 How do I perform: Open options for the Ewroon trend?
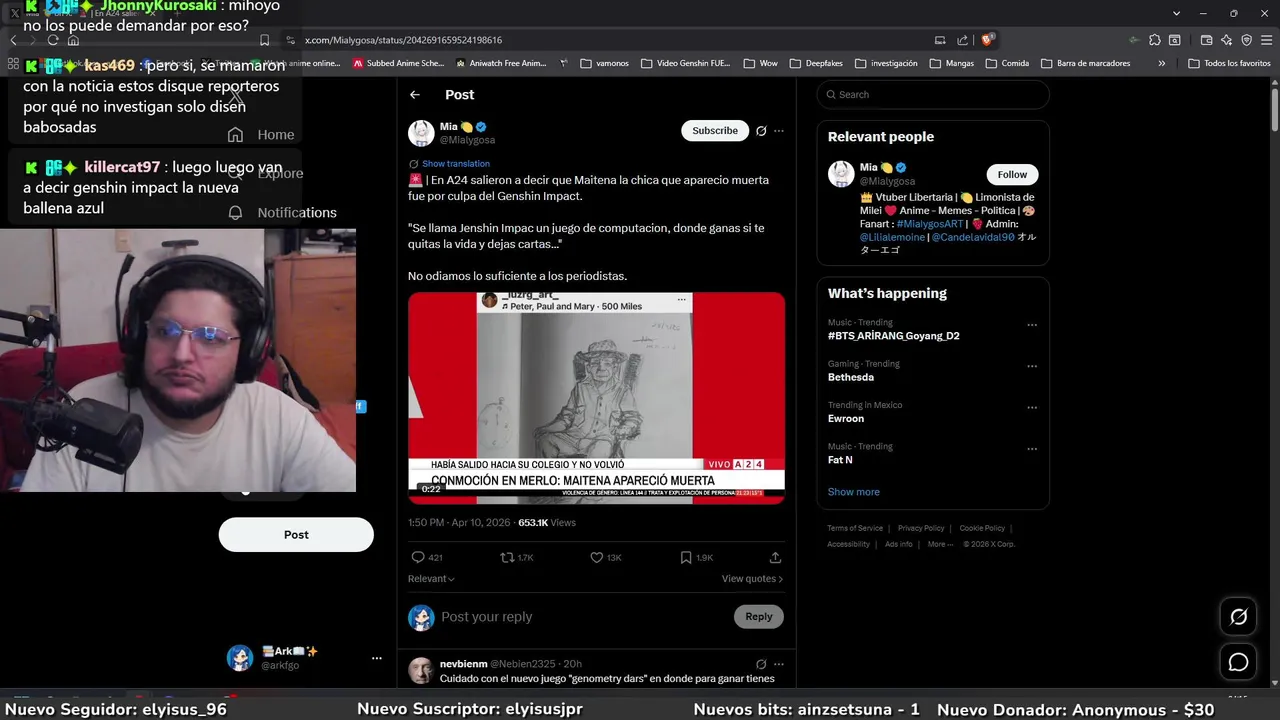tap(1032, 408)
